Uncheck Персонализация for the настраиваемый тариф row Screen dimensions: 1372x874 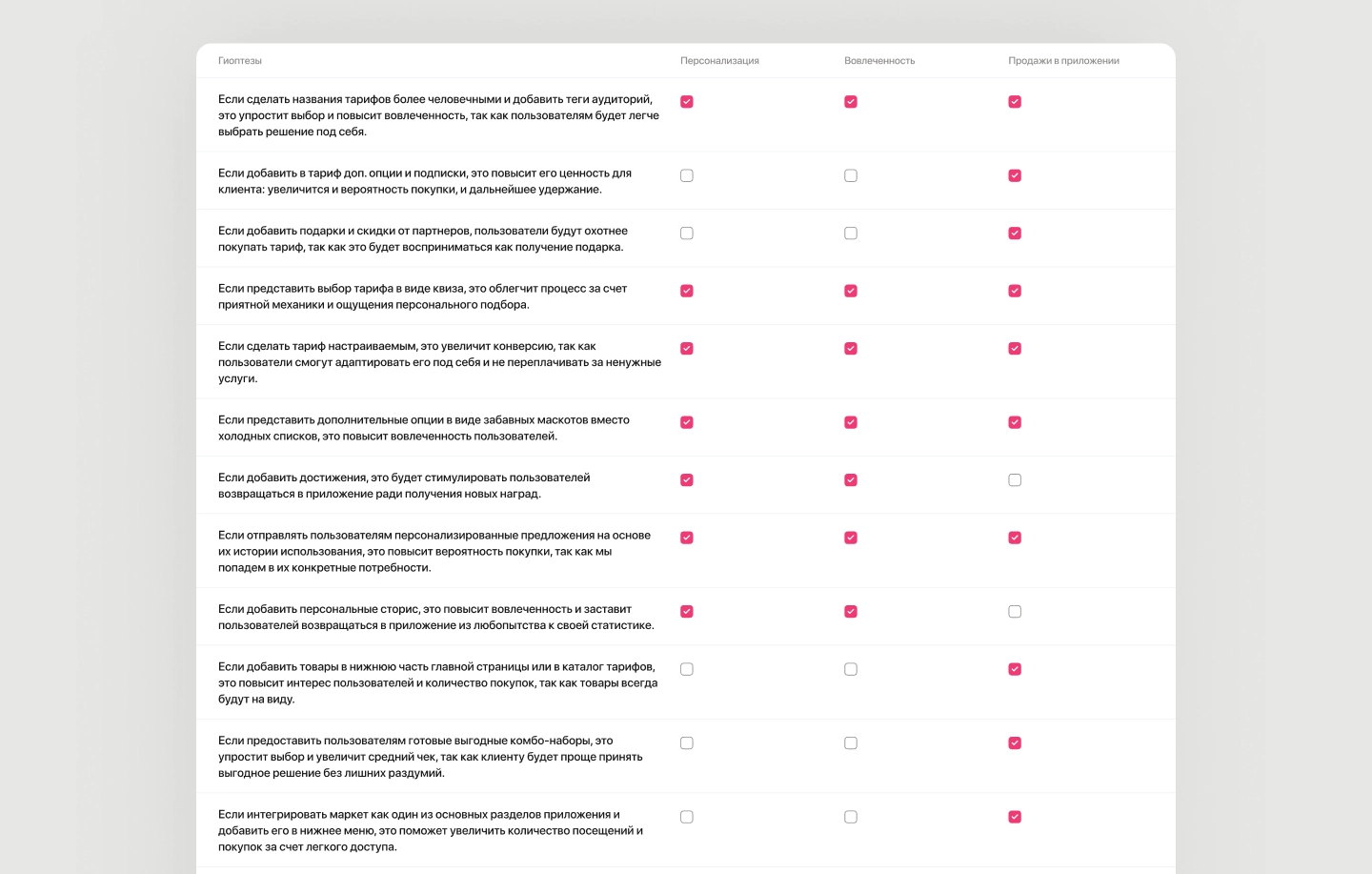687,349
